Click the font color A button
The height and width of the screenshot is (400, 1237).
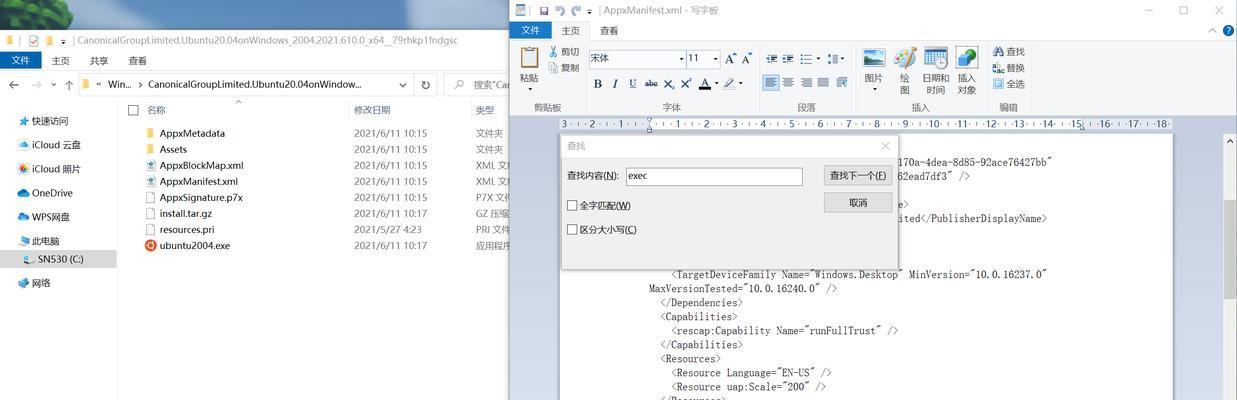coord(704,83)
